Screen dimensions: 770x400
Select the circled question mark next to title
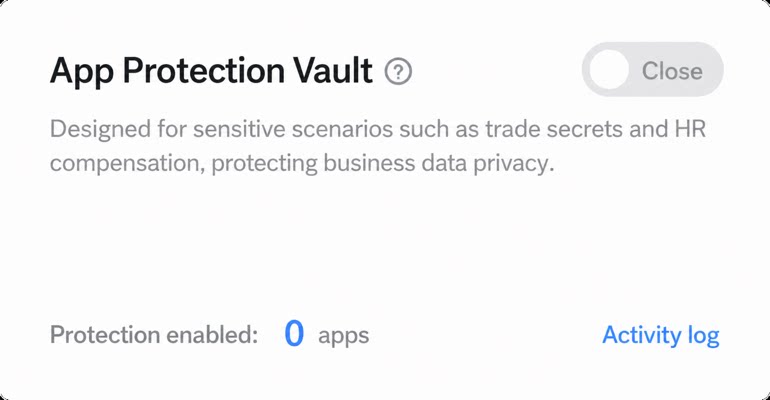click(398, 72)
